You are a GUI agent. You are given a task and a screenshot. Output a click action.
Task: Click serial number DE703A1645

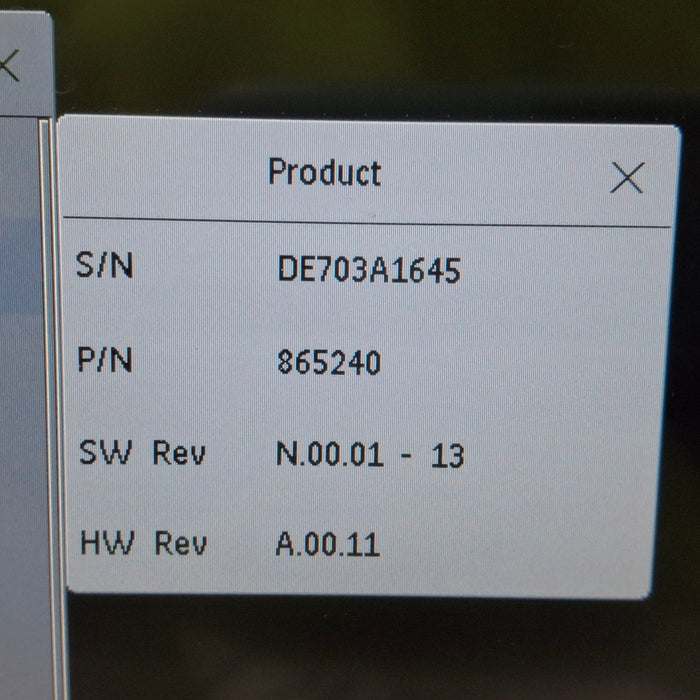tap(369, 270)
